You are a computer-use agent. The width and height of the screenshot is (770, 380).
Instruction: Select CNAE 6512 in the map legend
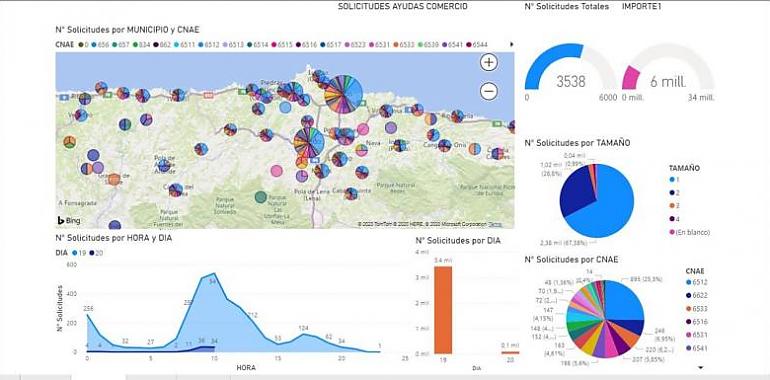tap(209, 45)
